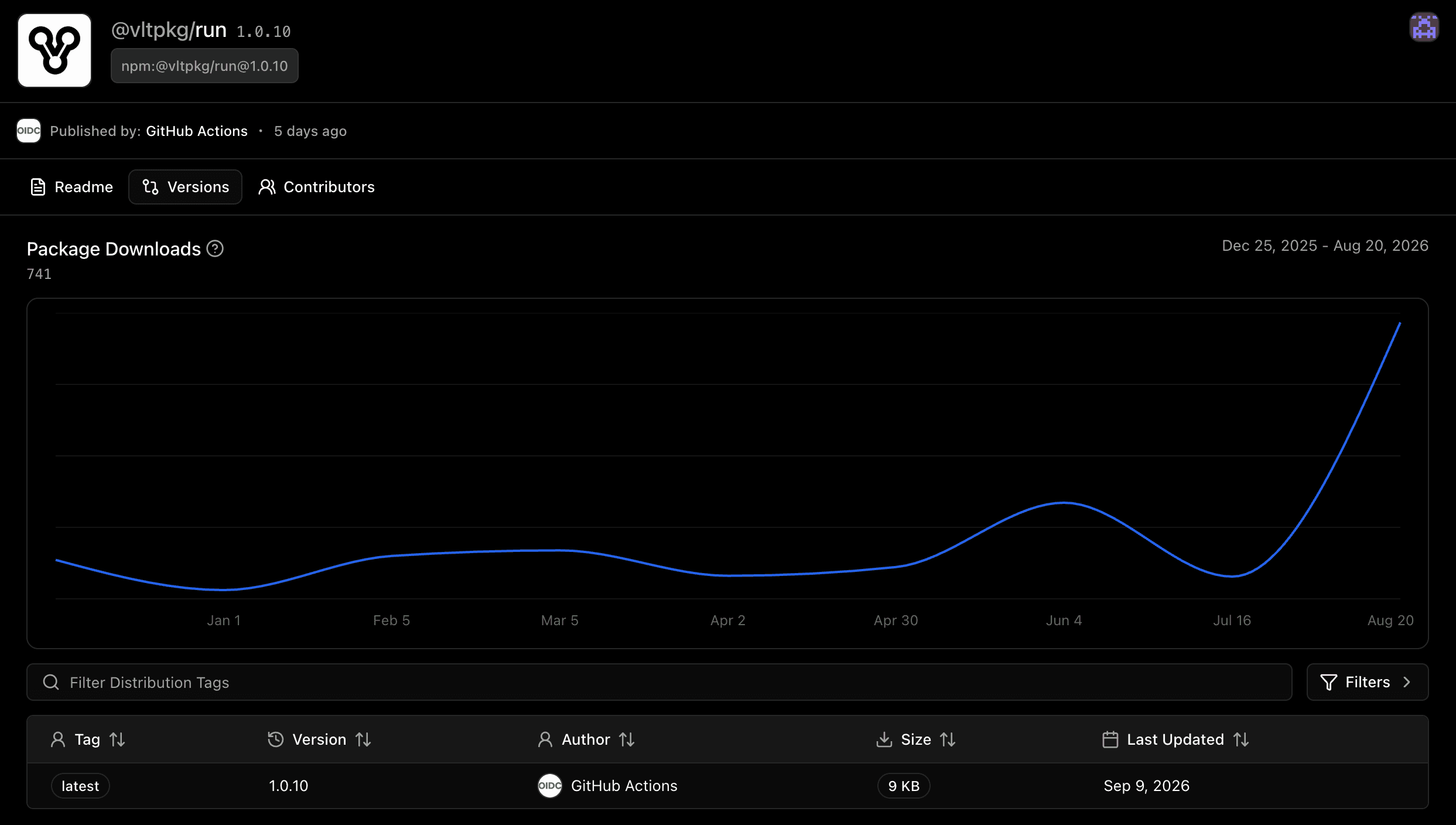This screenshot has width=1456, height=825.
Task: Click the Package Downloads heading
Action: [114, 249]
